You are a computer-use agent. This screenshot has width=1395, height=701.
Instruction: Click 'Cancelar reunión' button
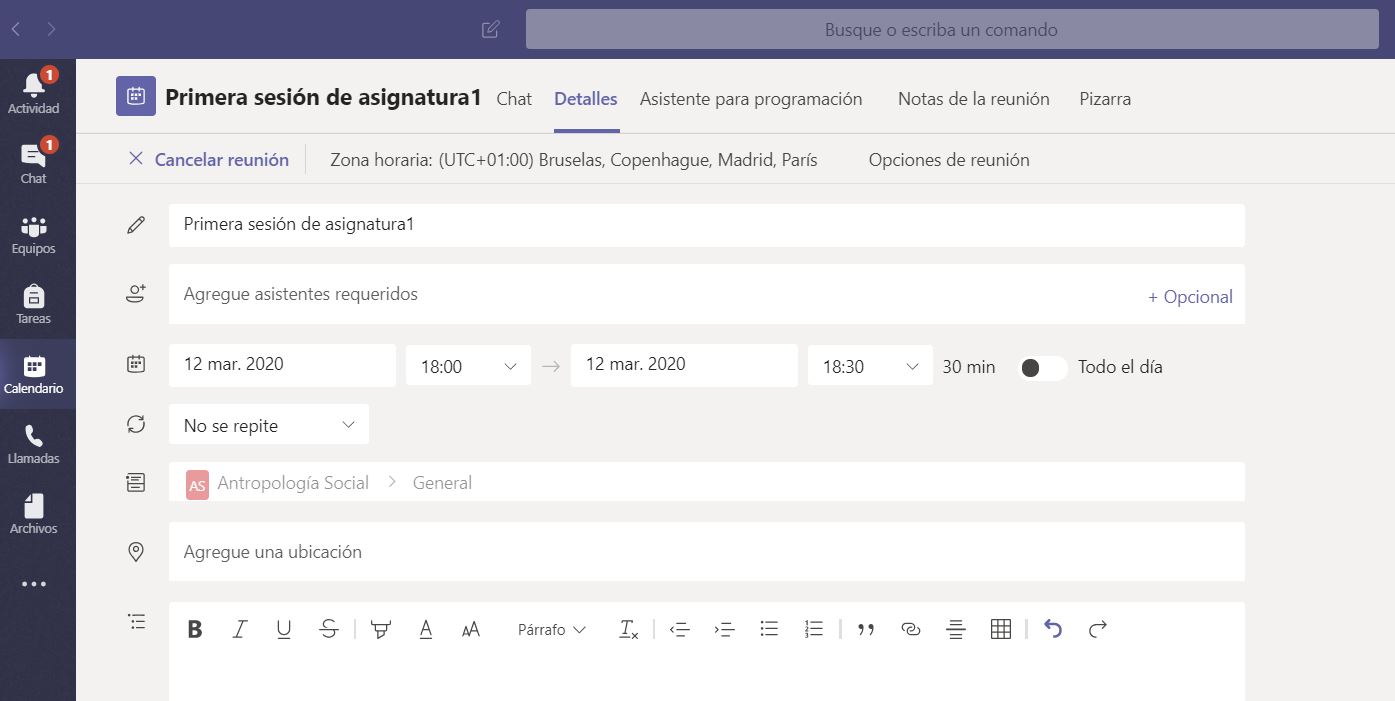click(209, 160)
